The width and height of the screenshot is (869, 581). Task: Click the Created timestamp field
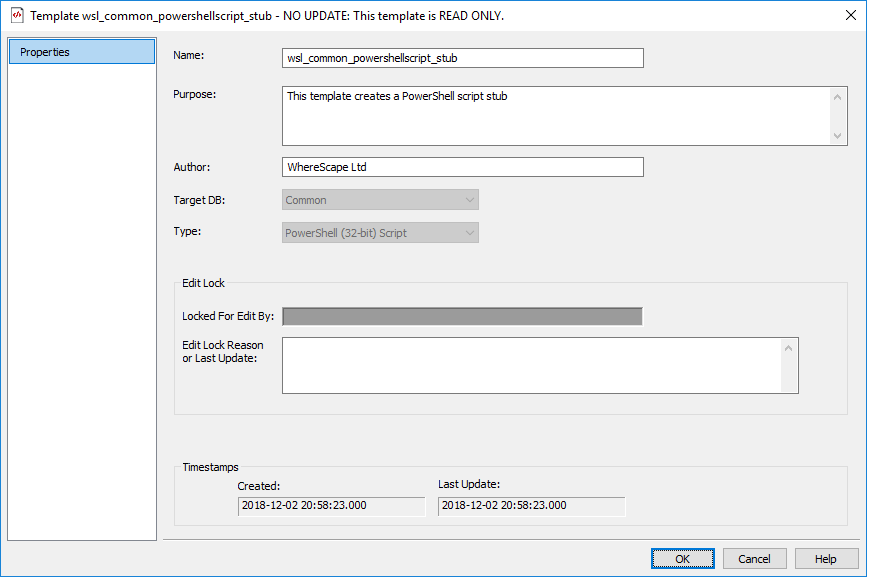point(331,506)
